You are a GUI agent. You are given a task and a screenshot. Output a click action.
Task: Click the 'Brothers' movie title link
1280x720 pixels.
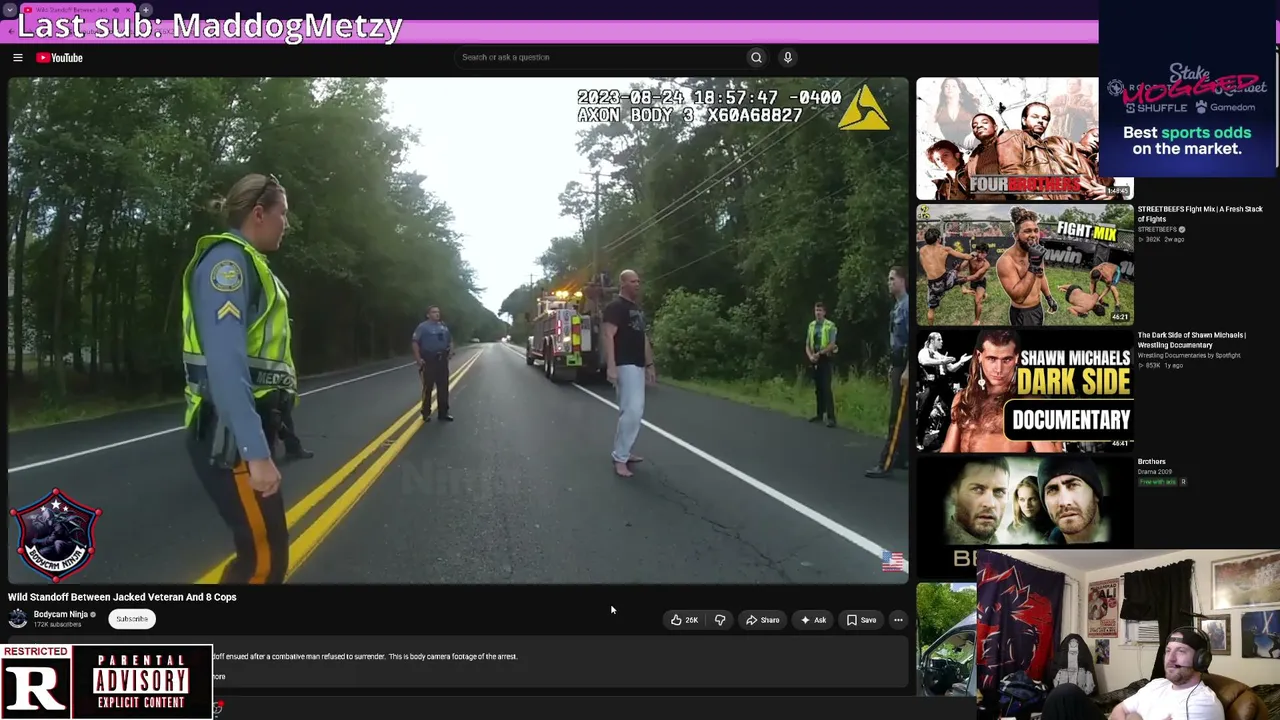[1151, 462]
